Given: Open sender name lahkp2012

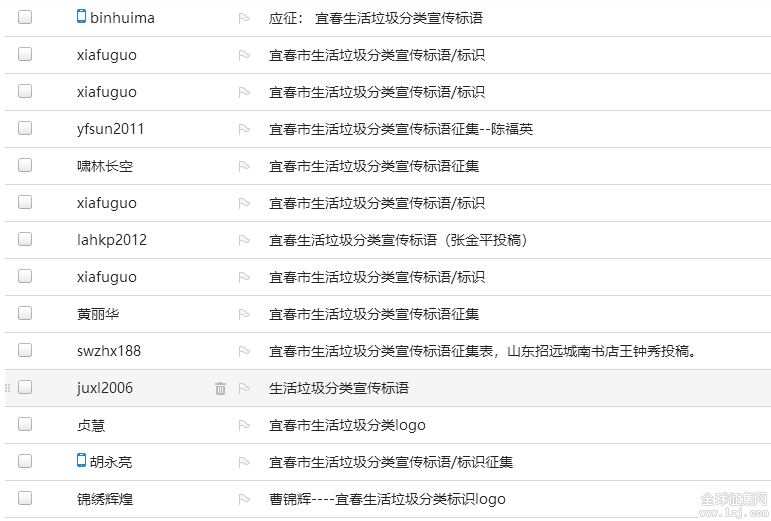Looking at the screenshot, I should coord(112,240).
